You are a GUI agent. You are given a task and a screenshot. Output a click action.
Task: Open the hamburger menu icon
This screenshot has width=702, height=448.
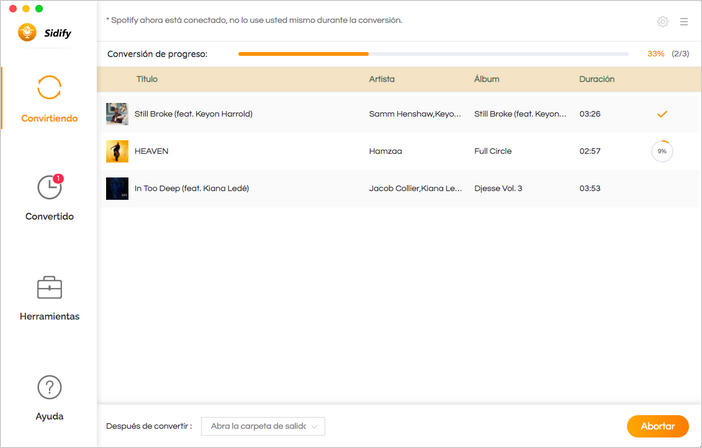684,21
